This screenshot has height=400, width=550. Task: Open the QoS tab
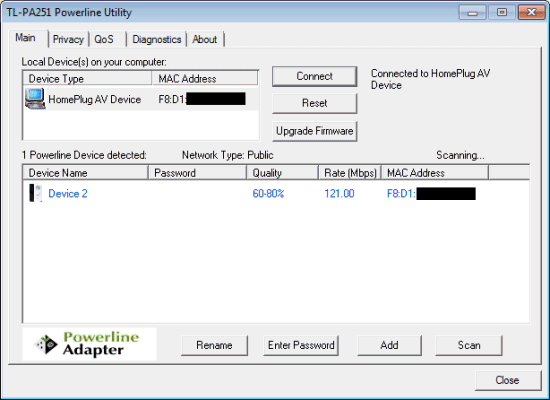[x=104, y=39]
